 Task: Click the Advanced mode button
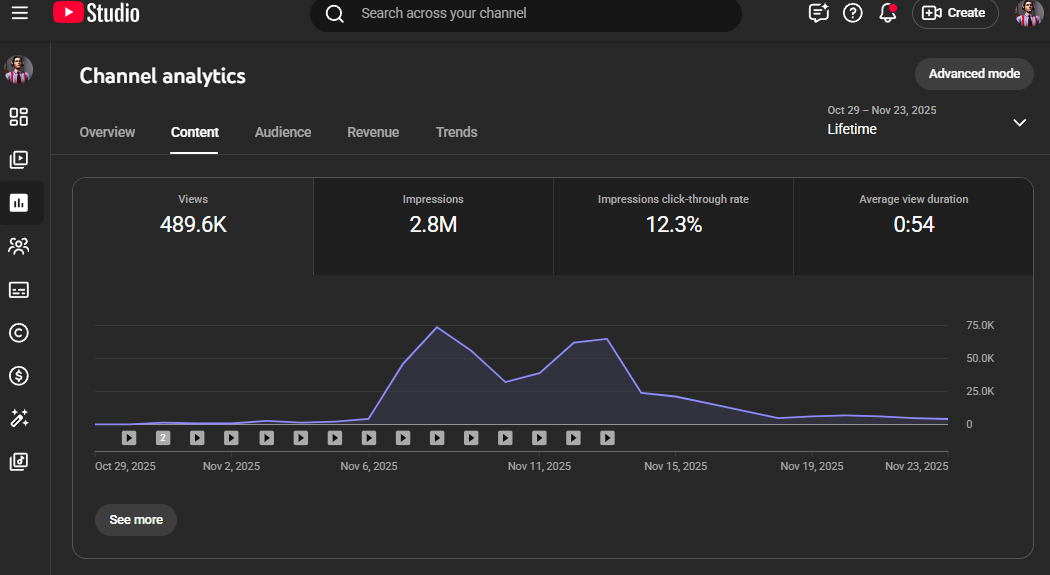point(974,74)
